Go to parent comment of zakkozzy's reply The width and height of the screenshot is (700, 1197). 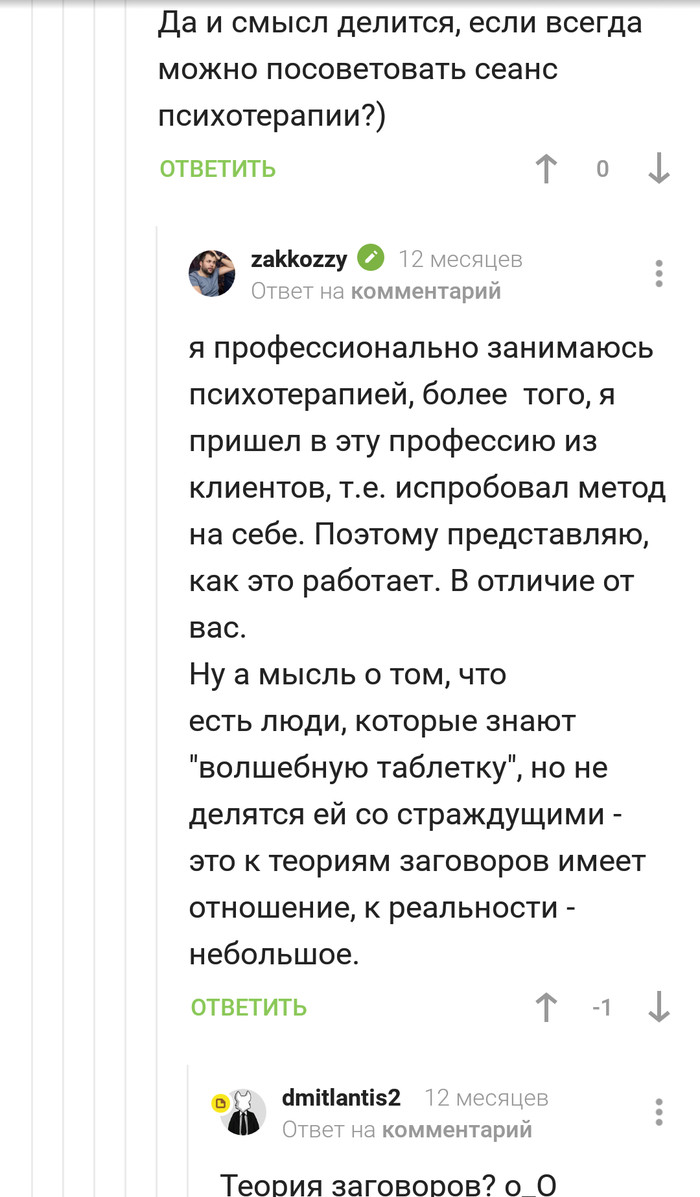point(426,291)
